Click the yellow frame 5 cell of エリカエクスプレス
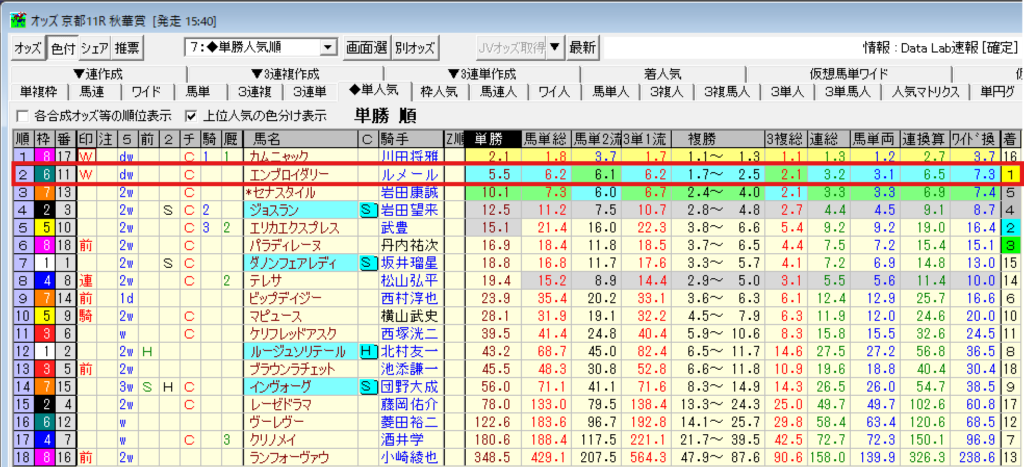 point(43,227)
